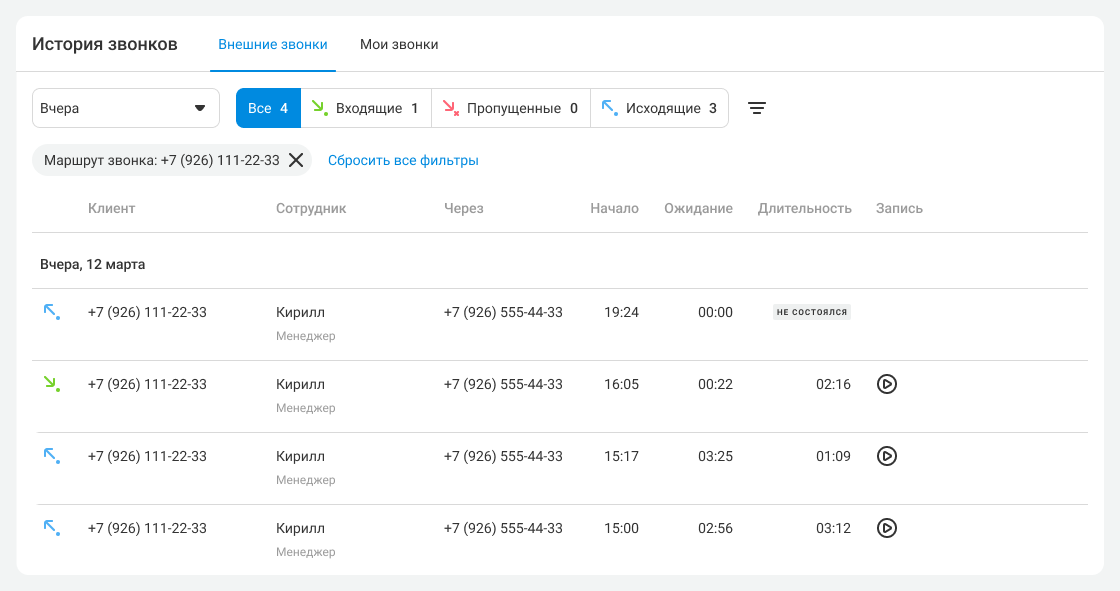Open the additional filters icon
The image size is (1120, 591).
(x=757, y=108)
